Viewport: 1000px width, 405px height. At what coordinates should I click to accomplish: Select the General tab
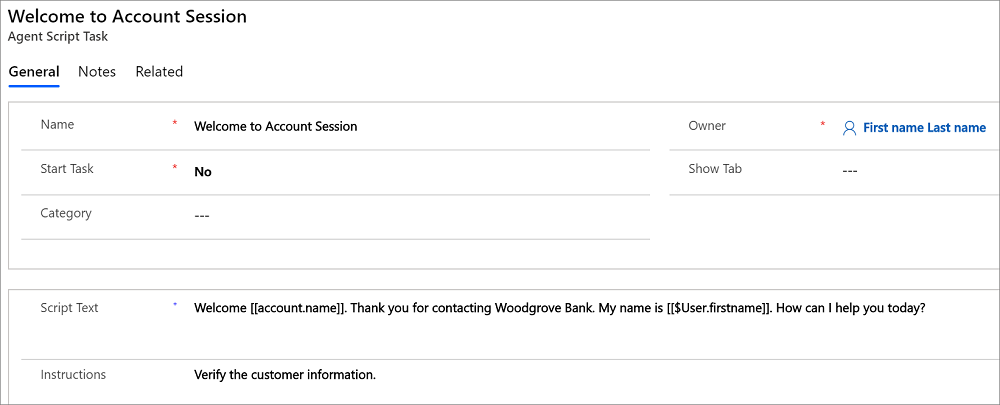(x=34, y=71)
